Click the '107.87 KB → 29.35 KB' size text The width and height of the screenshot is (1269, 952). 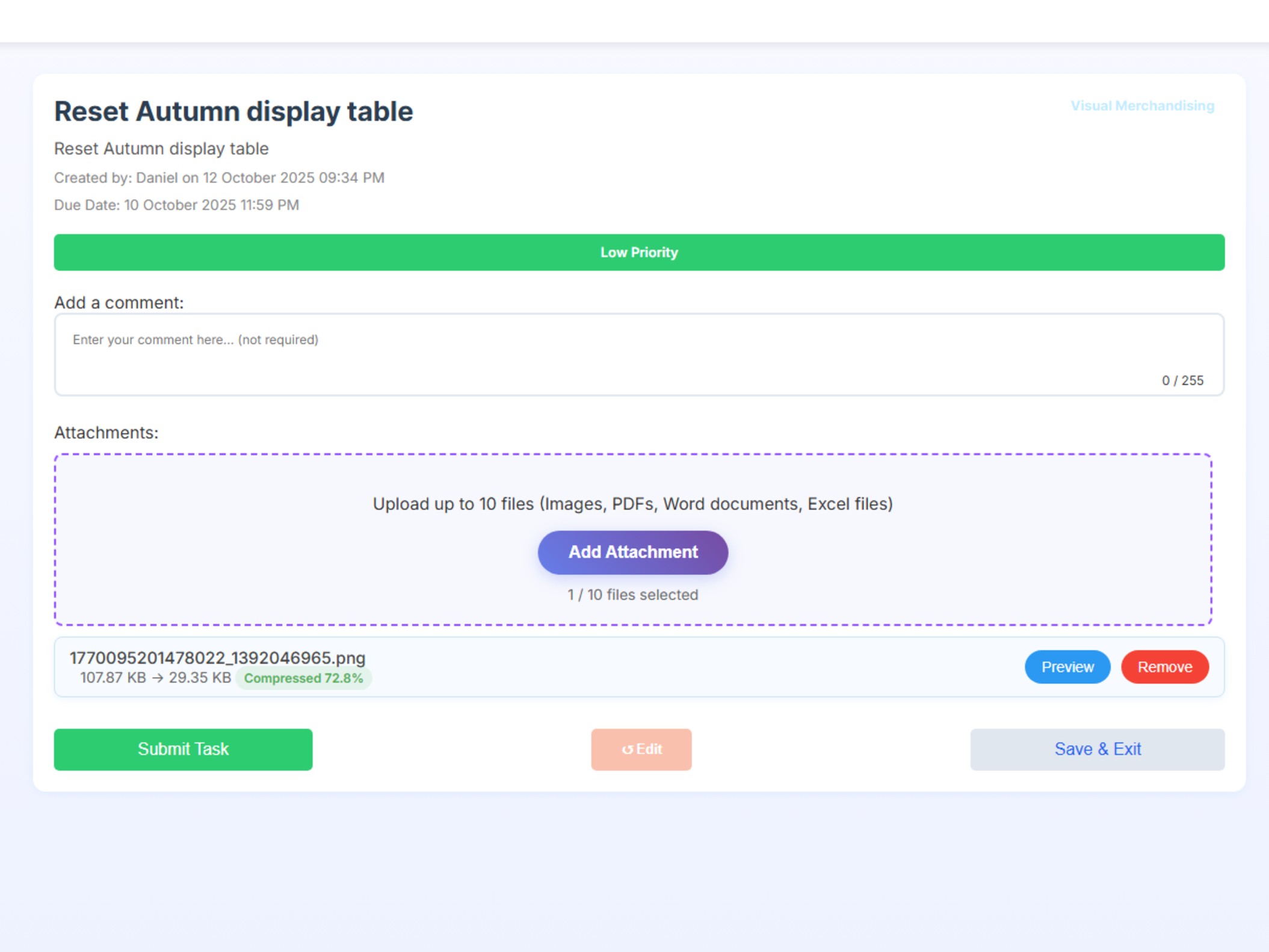pyautogui.click(x=155, y=678)
